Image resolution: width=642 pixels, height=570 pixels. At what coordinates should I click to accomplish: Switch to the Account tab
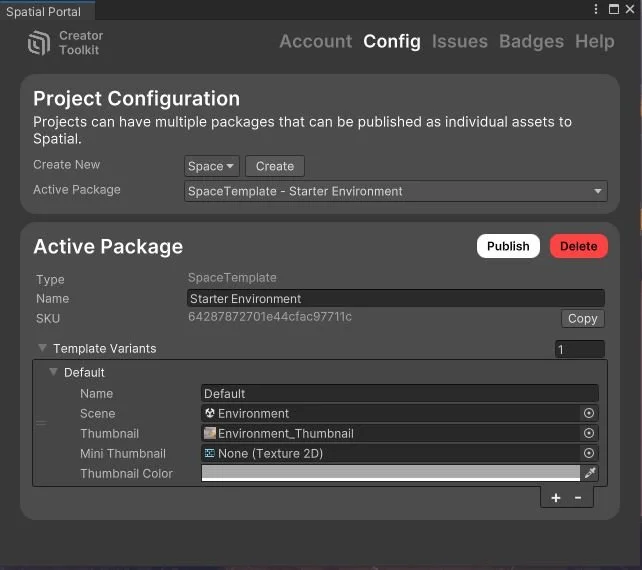(316, 41)
